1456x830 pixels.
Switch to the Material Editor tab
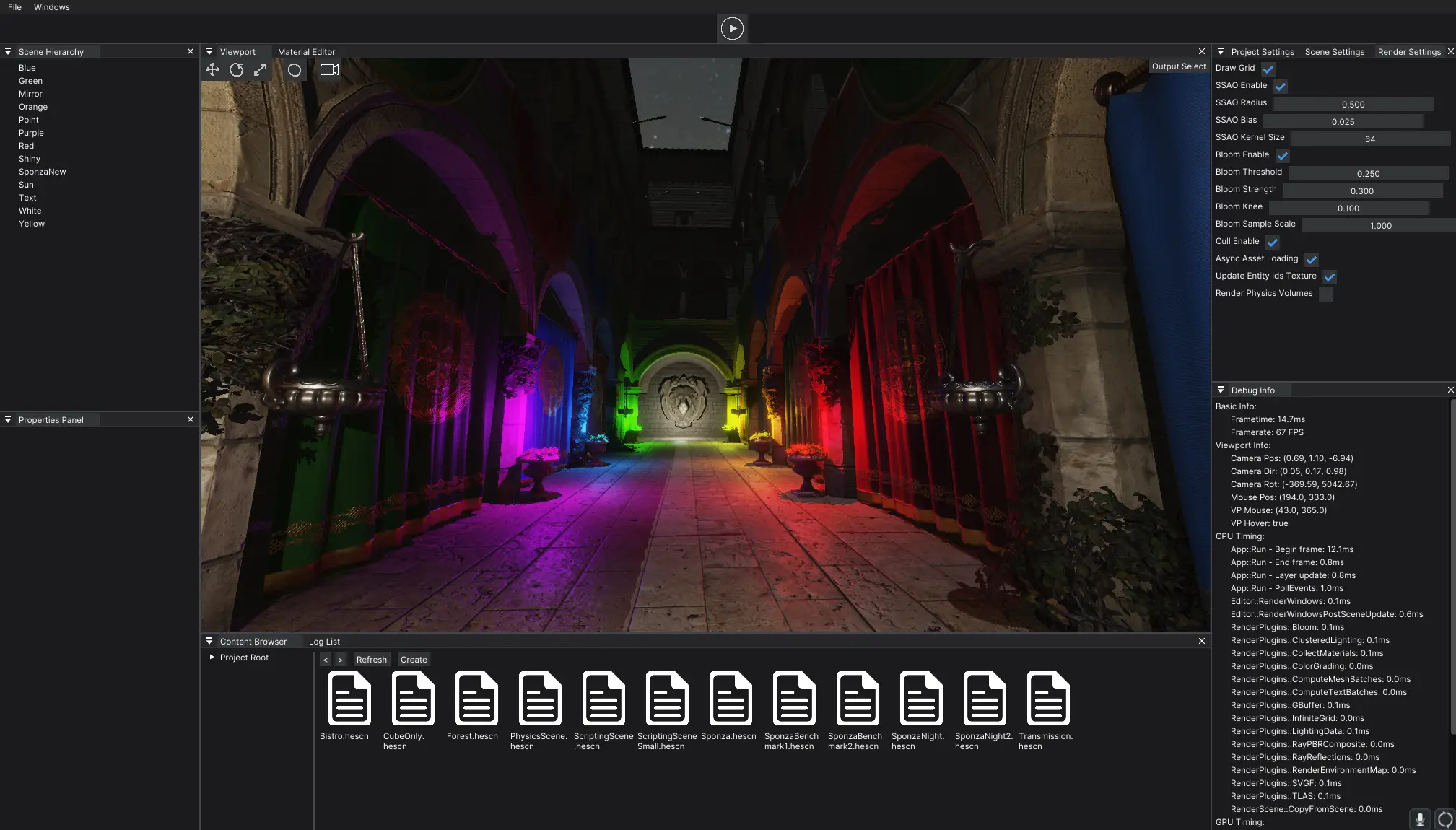(x=306, y=52)
